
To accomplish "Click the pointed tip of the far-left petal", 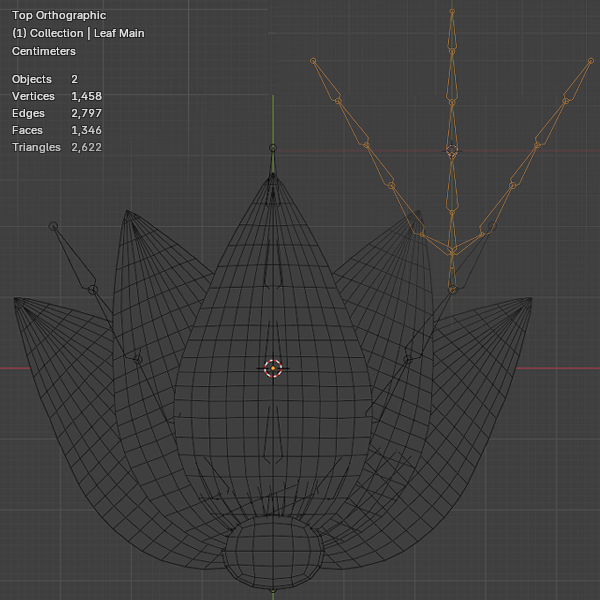I will pyautogui.click(x=18, y=300).
